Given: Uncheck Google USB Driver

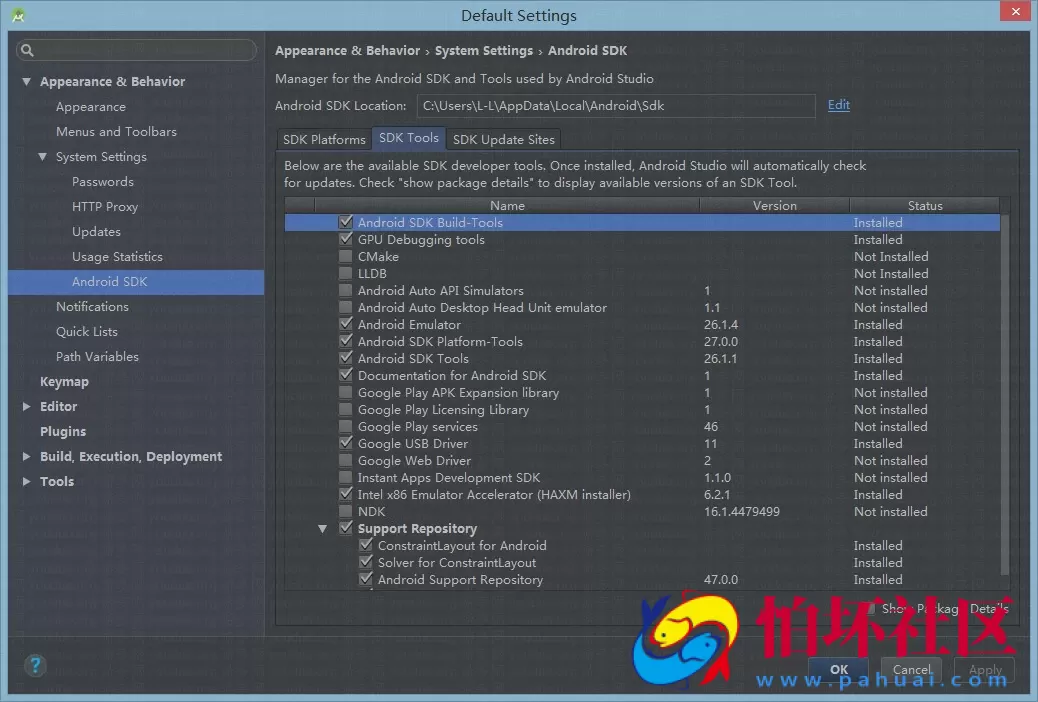Looking at the screenshot, I should coord(345,443).
